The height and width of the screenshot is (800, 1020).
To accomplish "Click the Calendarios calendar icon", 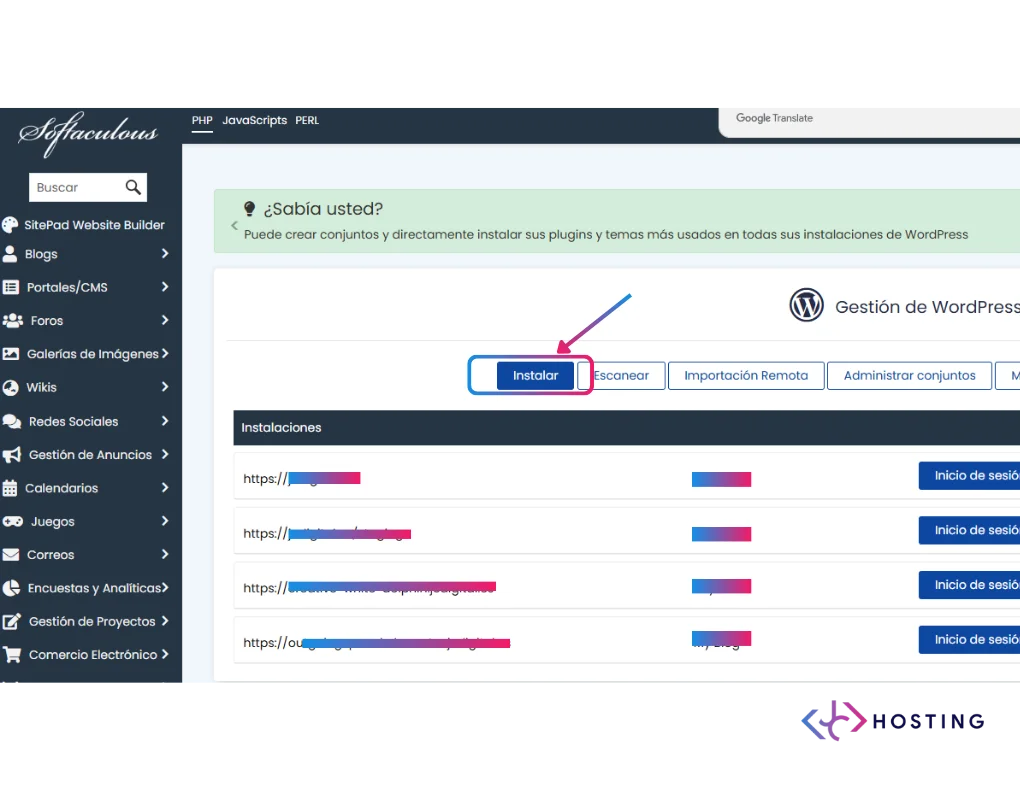I will click(x=10, y=488).
